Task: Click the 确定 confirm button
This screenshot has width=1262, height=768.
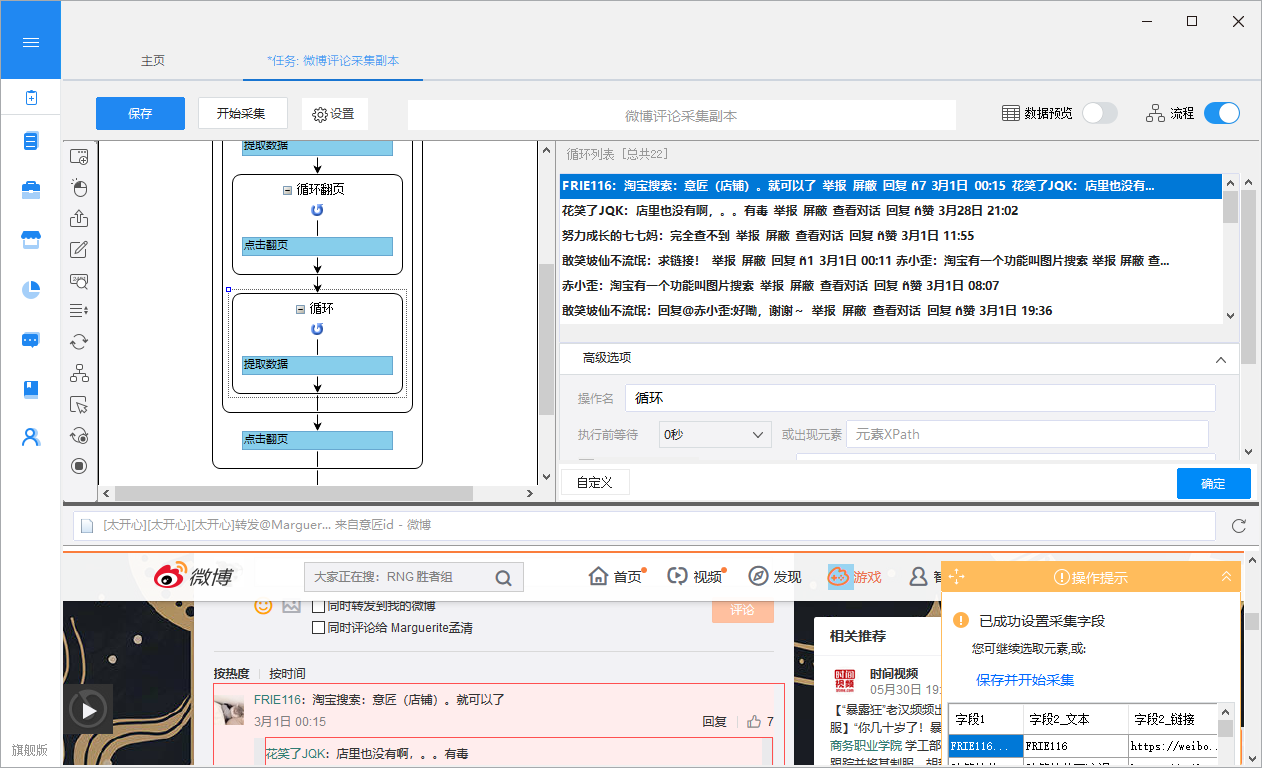Action: (x=1213, y=483)
